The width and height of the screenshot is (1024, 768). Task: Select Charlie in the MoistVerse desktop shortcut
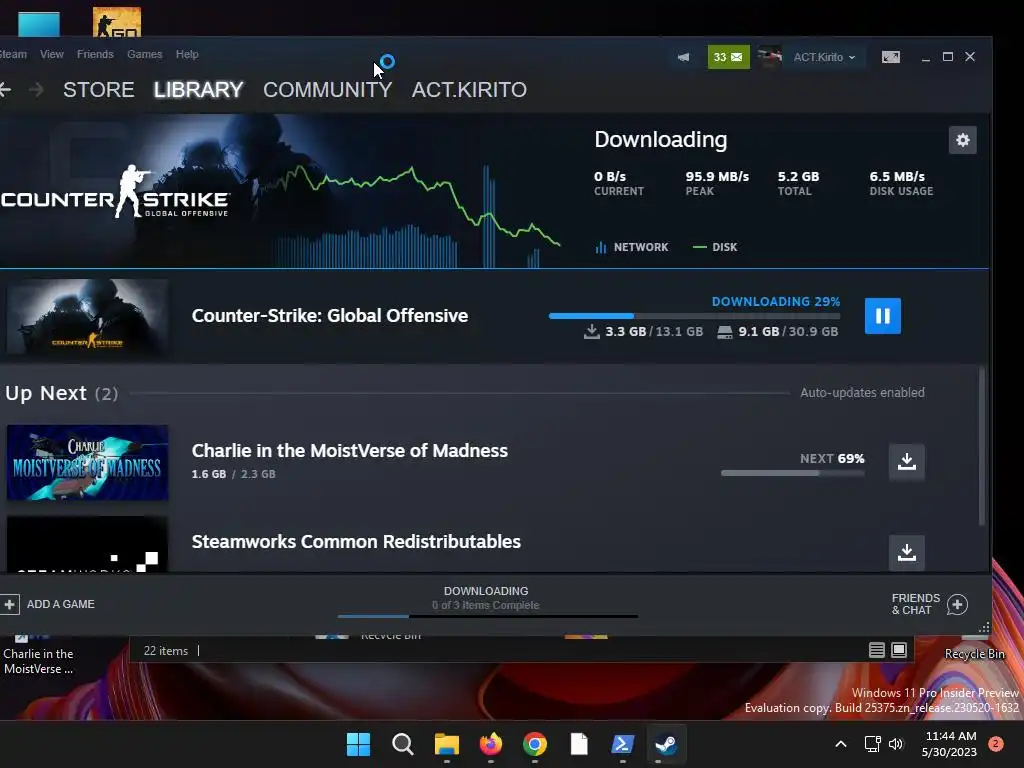pos(38,656)
